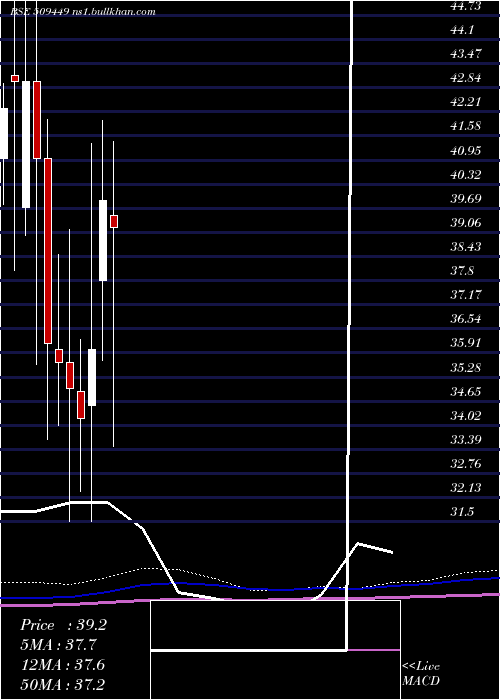Click the 40.95 price axis label

click(x=466, y=150)
